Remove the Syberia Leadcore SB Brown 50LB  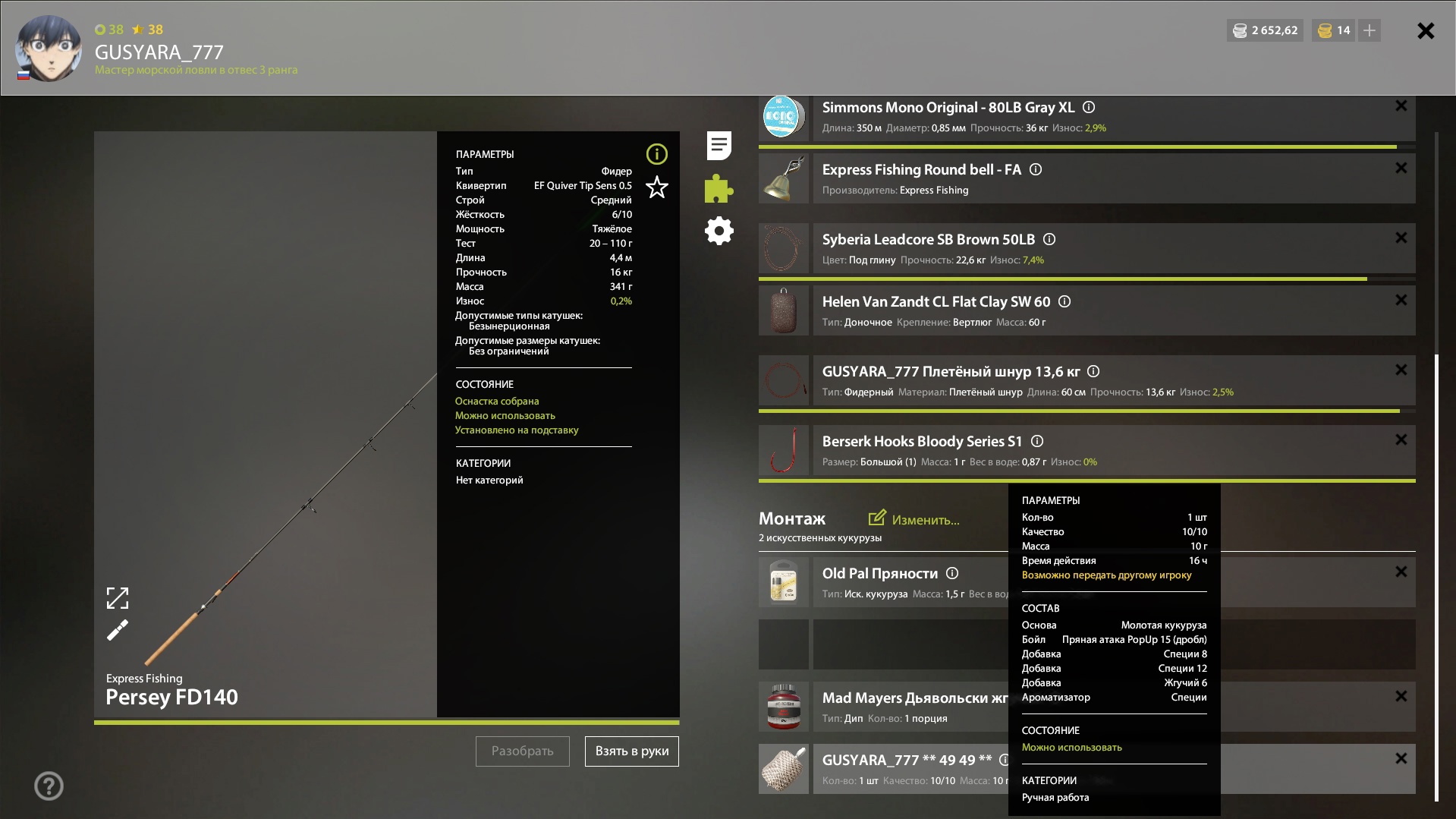[1401, 238]
